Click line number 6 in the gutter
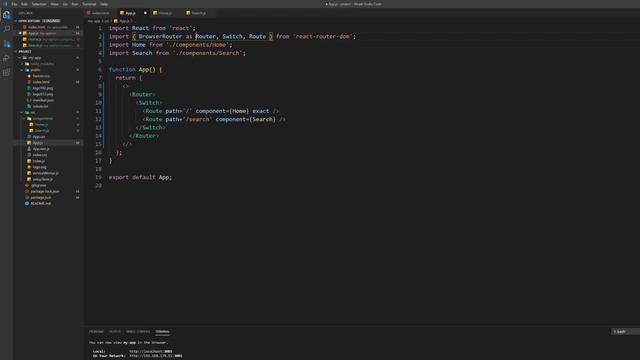 pos(100,70)
